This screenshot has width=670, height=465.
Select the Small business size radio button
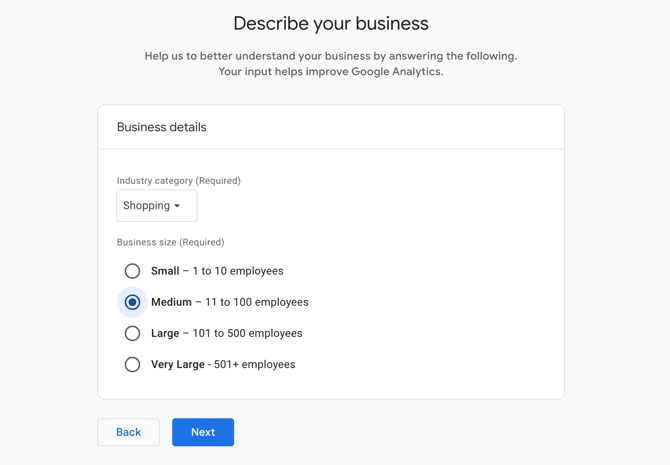pos(132,271)
